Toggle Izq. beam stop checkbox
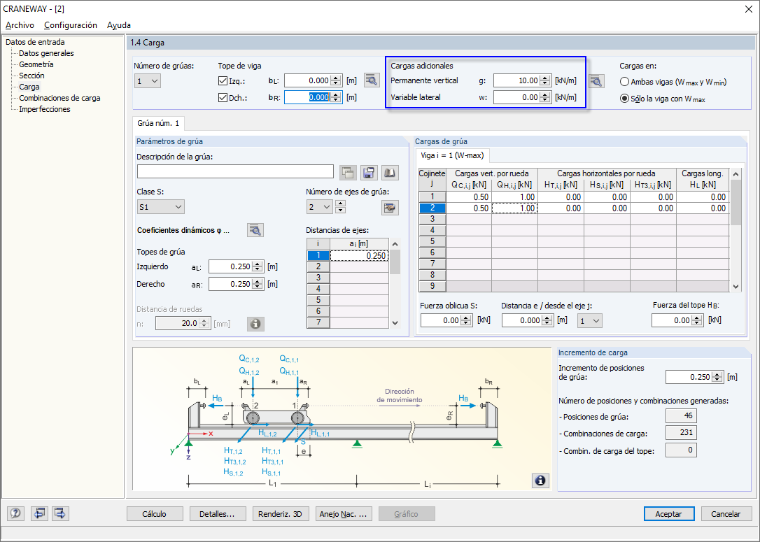 (x=223, y=81)
